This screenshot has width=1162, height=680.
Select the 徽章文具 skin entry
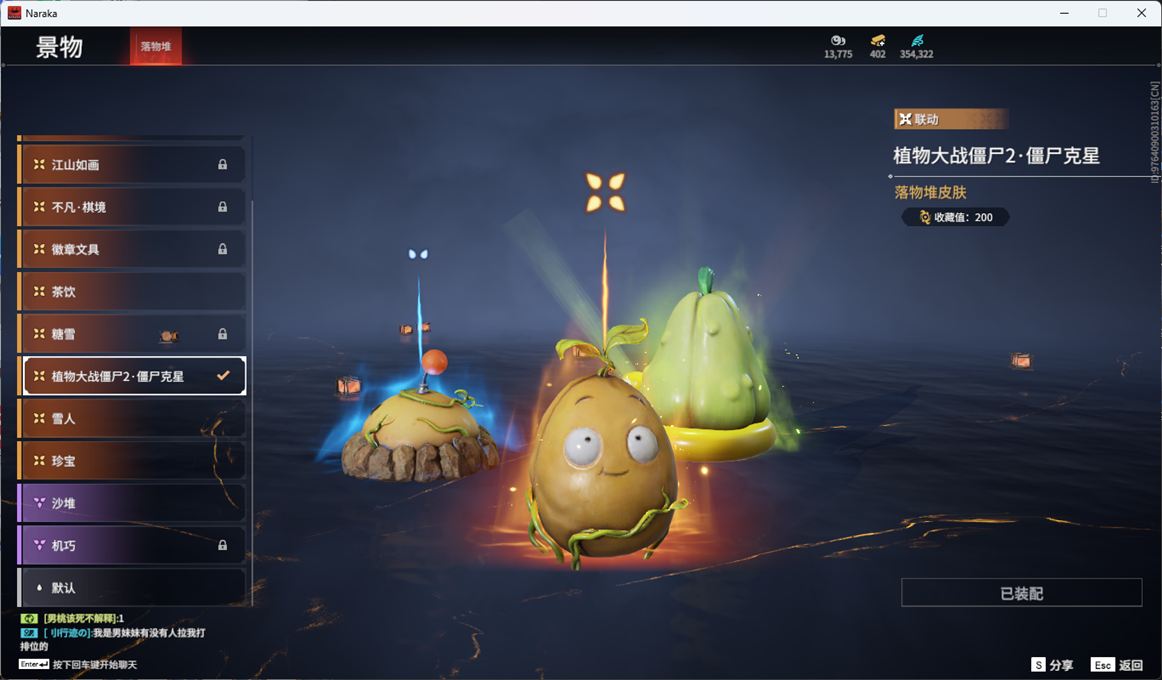point(132,249)
